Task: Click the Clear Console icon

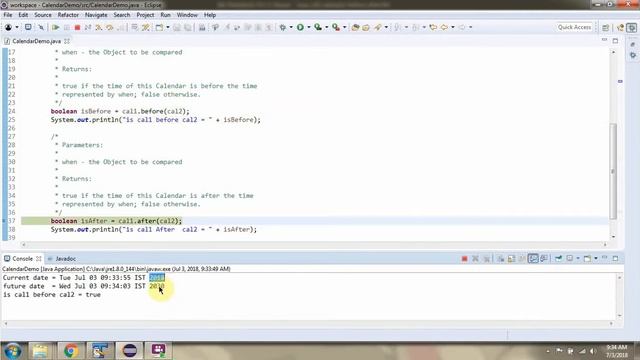Action: (x=500, y=258)
